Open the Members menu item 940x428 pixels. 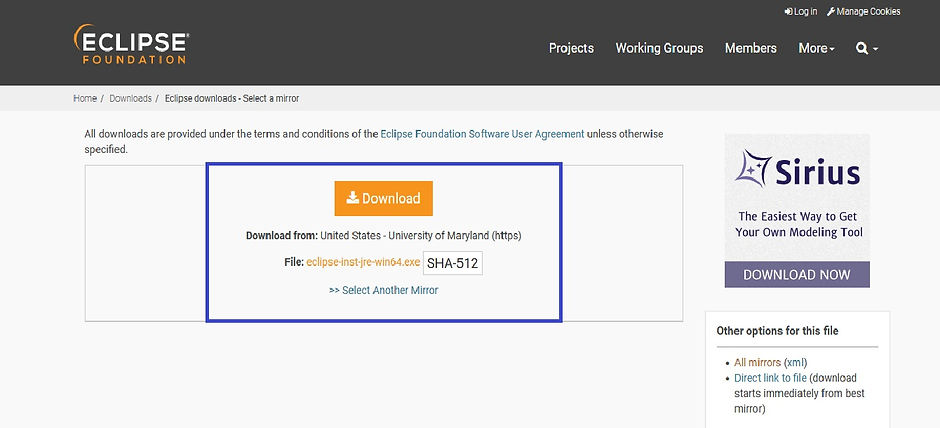pos(751,49)
